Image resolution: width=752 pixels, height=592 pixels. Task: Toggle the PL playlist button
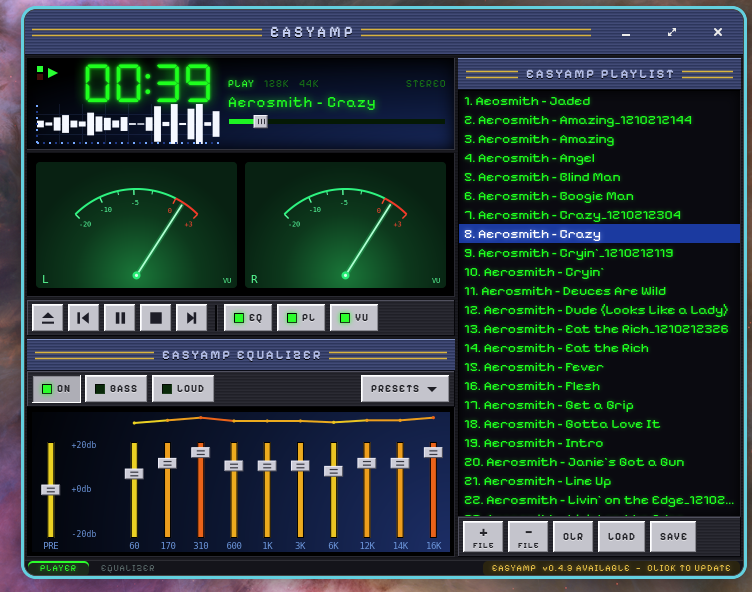pos(301,318)
